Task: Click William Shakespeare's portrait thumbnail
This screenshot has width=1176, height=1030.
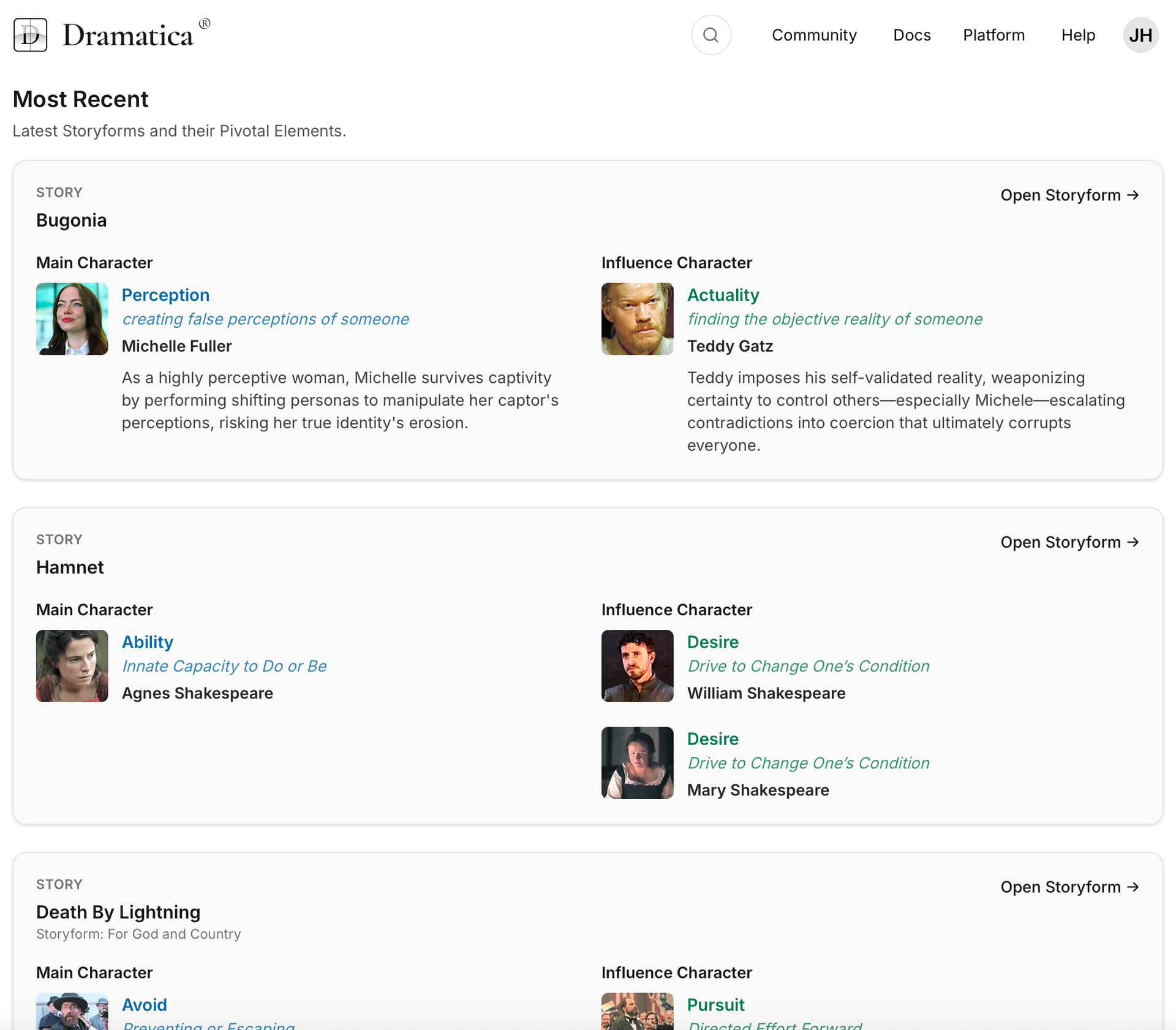Action: [x=637, y=666]
